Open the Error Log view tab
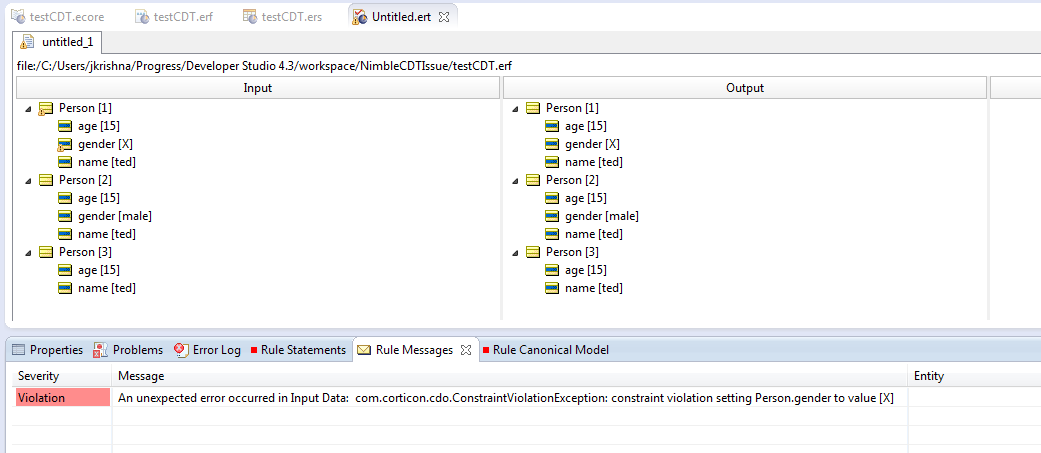 (x=208, y=349)
